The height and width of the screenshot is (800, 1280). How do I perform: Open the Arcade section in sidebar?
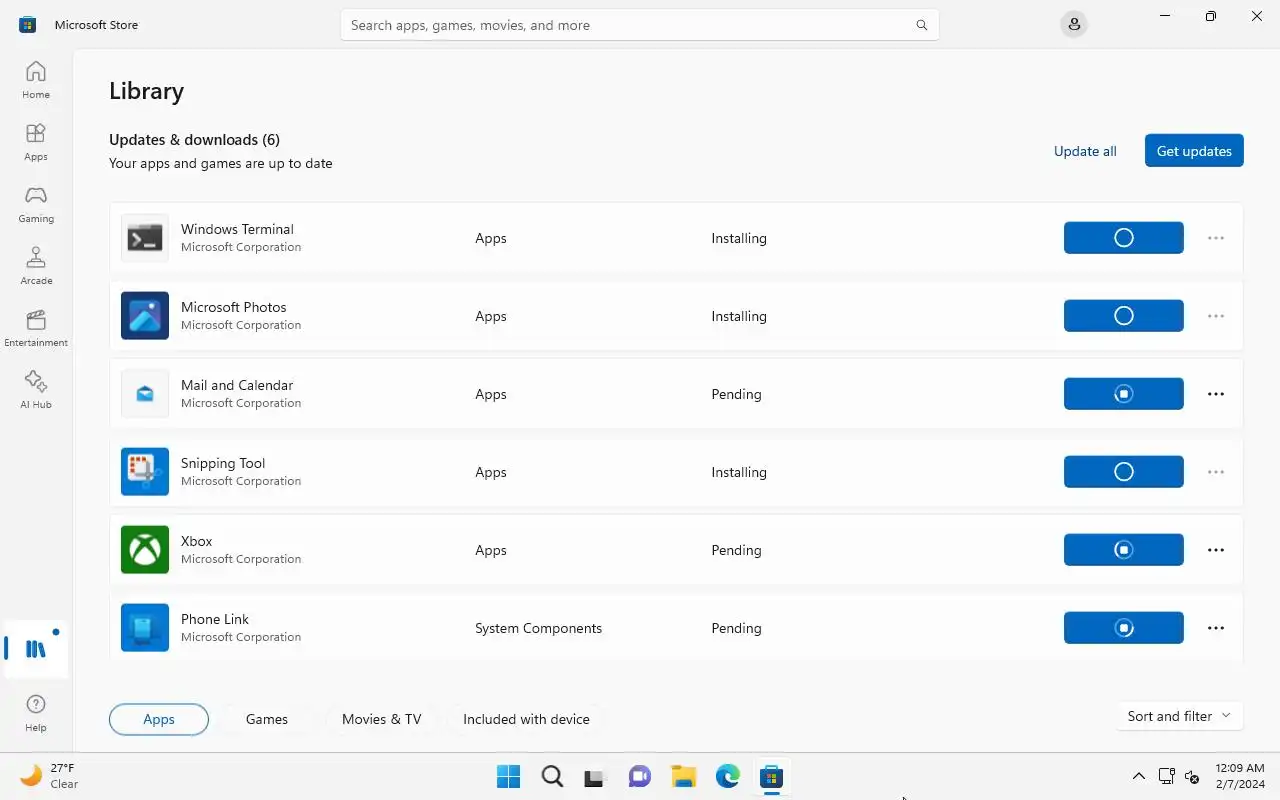tap(36, 266)
